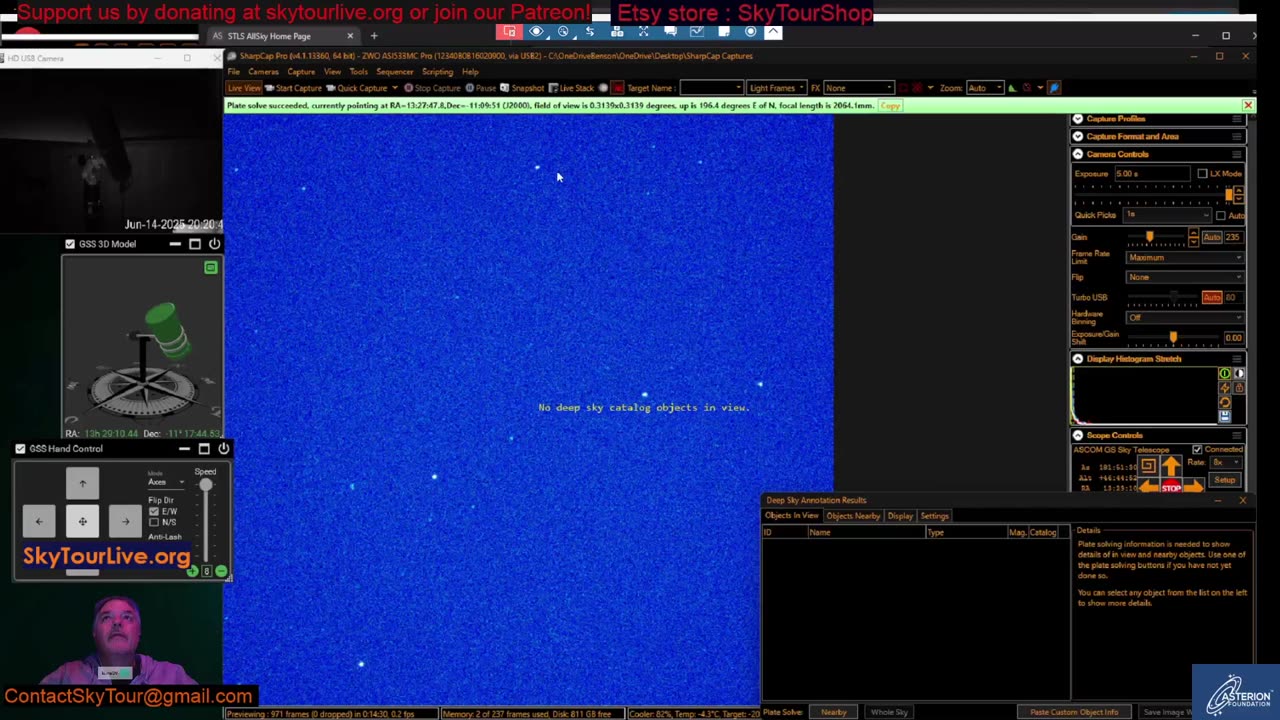Screen dimensions: 1280x720
Task: Click the scope Setup button
Action: pos(1224,480)
